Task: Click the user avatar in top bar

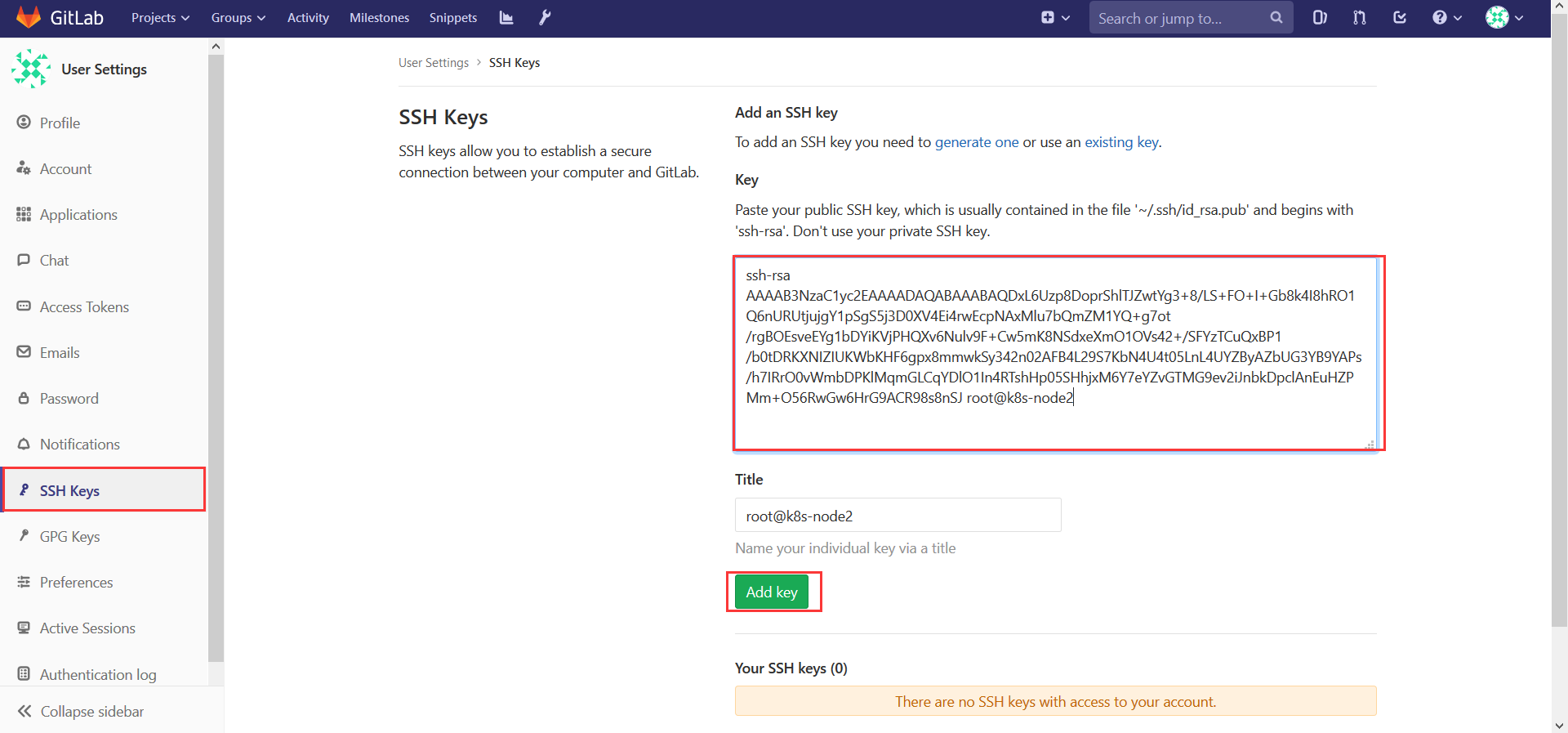Action: 1497,17
